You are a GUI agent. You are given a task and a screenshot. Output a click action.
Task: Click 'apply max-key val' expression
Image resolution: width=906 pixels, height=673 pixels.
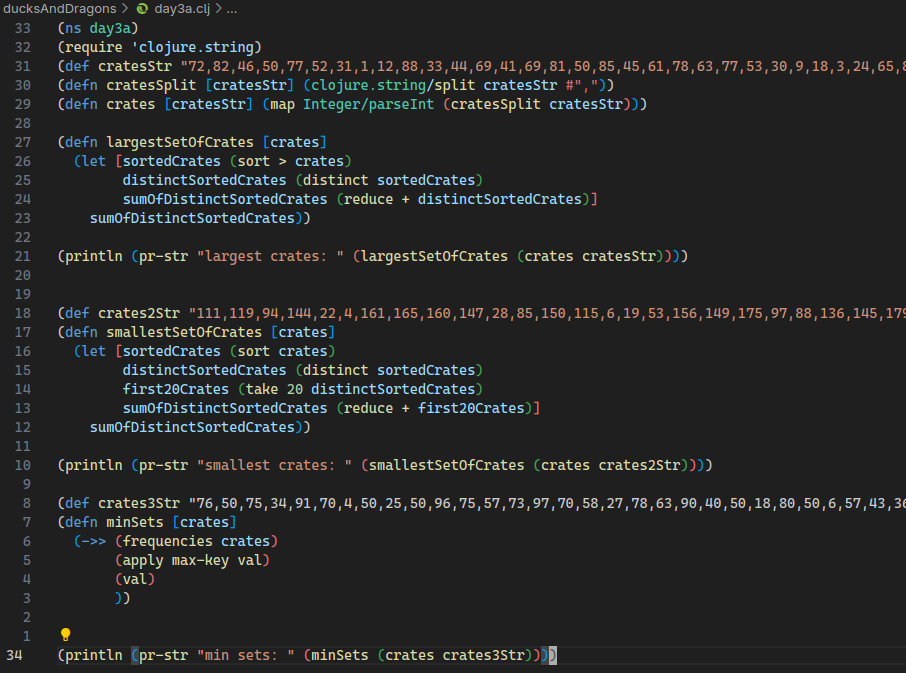coord(192,560)
